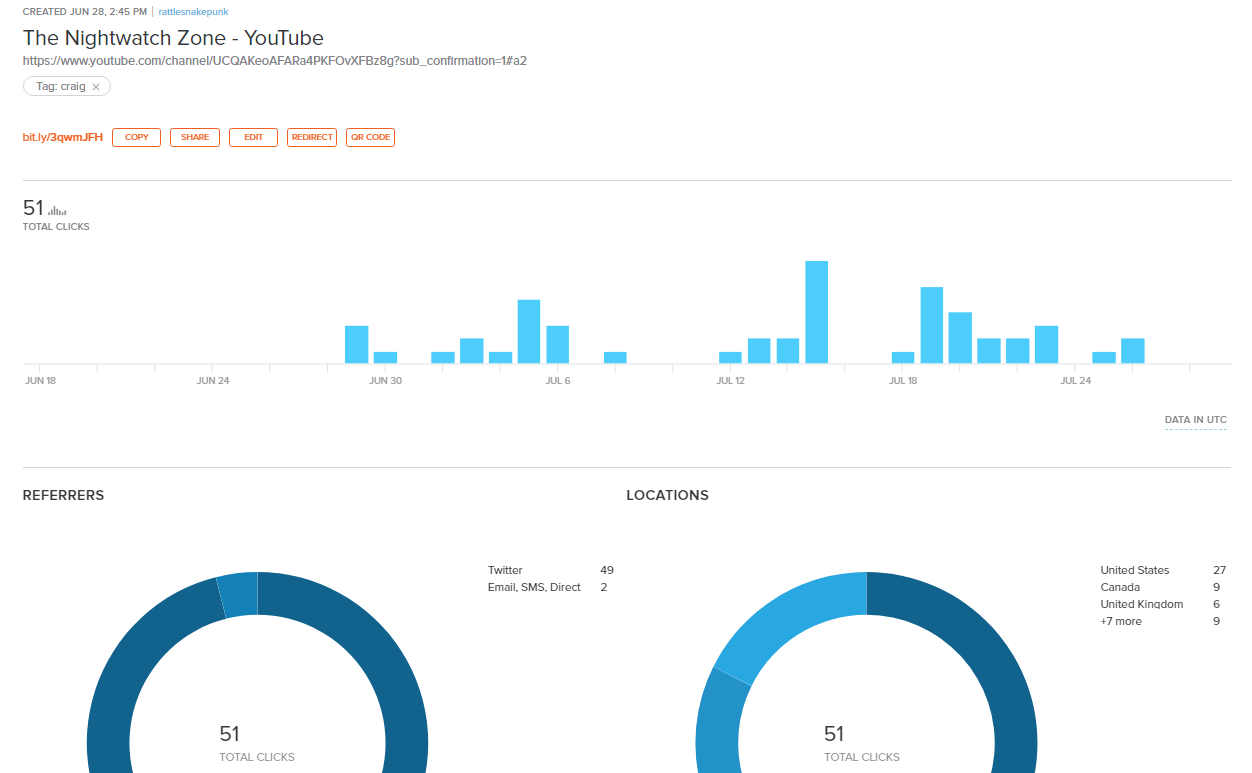Click the EDIT button
This screenshot has height=773, width=1252.
[x=253, y=137]
